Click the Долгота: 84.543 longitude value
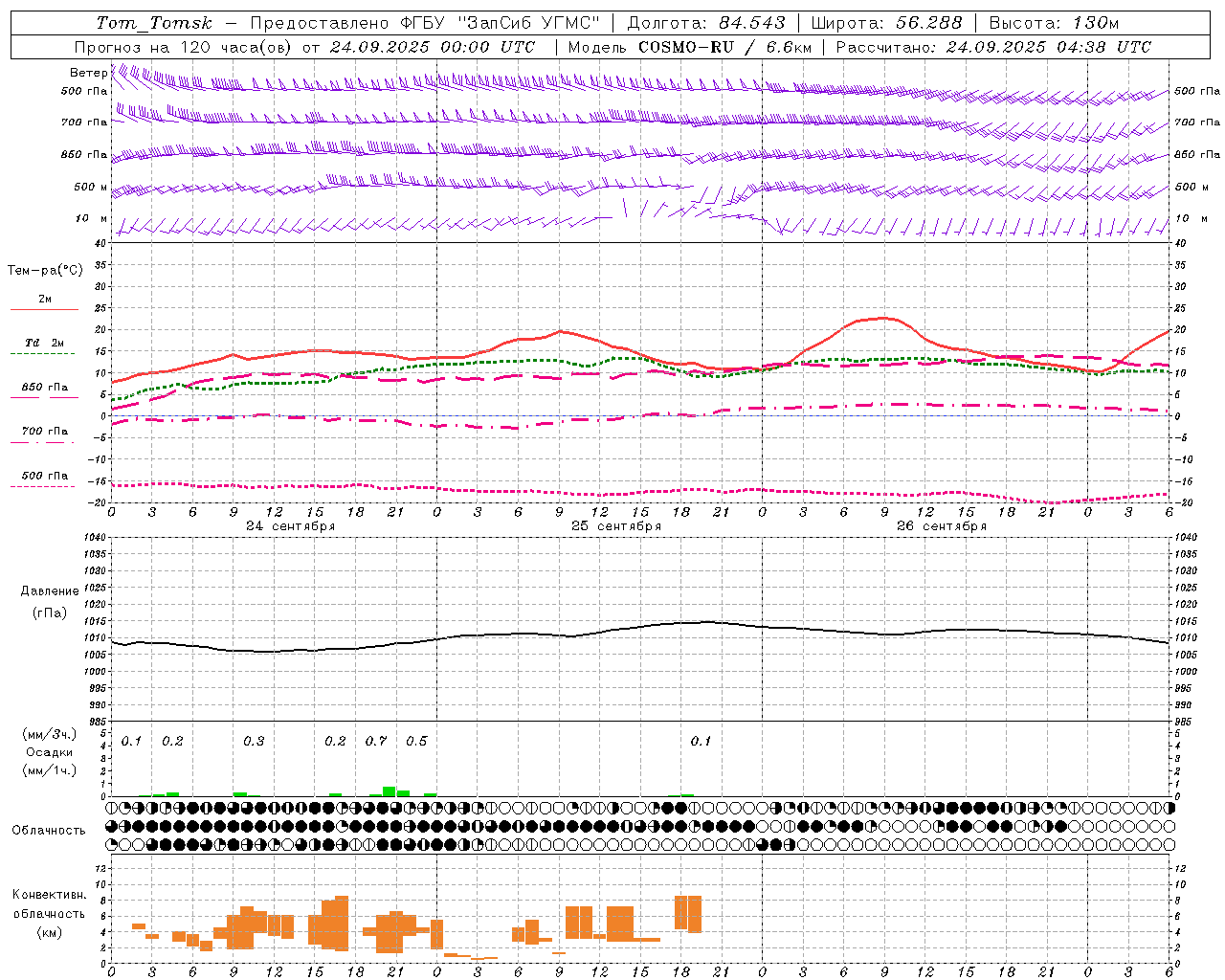Image resolution: width=1225 pixels, height=980 pixels. pyautogui.click(x=706, y=23)
